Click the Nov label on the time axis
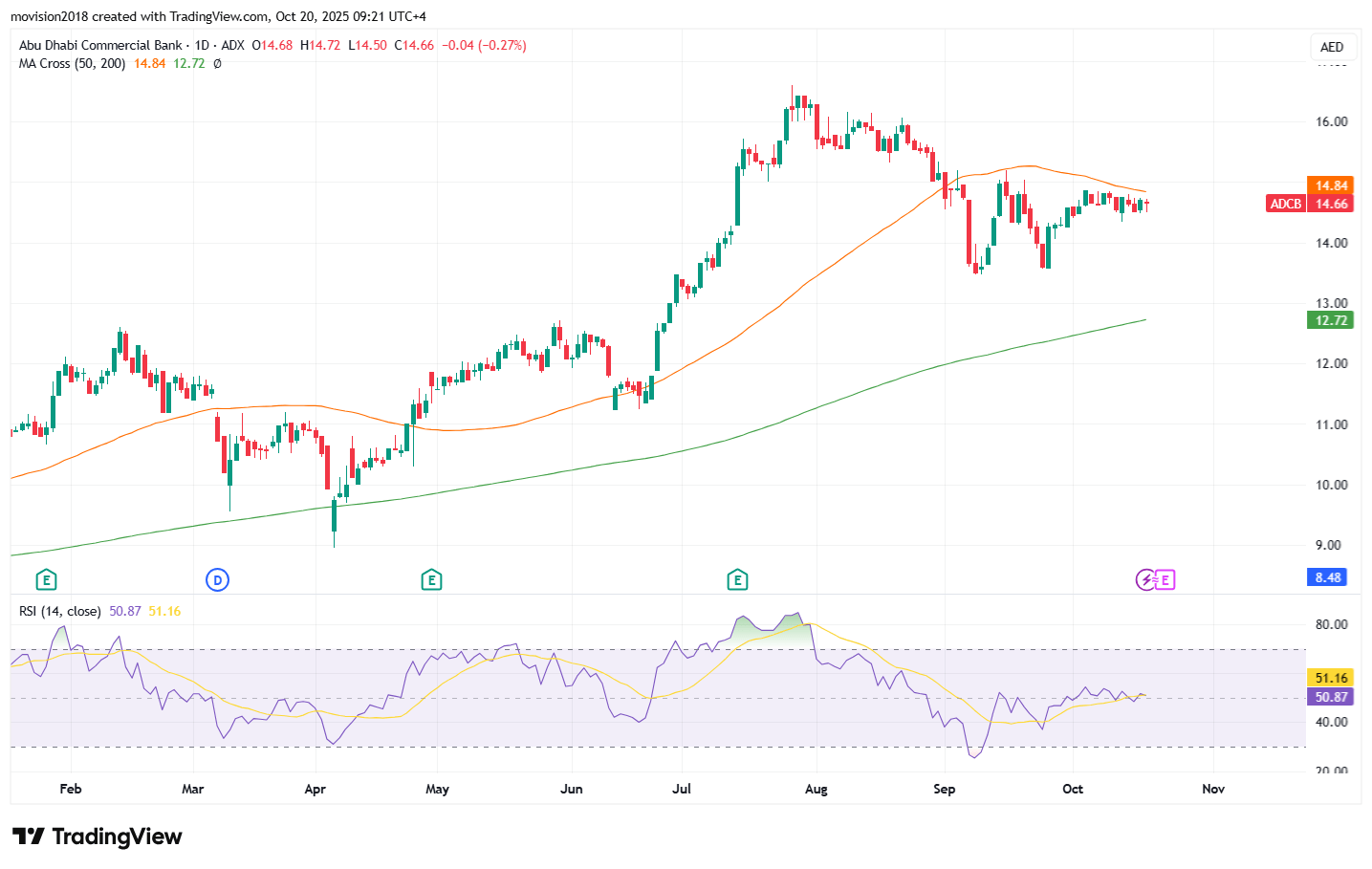Viewport: 1372px width, 869px height. click(1212, 789)
